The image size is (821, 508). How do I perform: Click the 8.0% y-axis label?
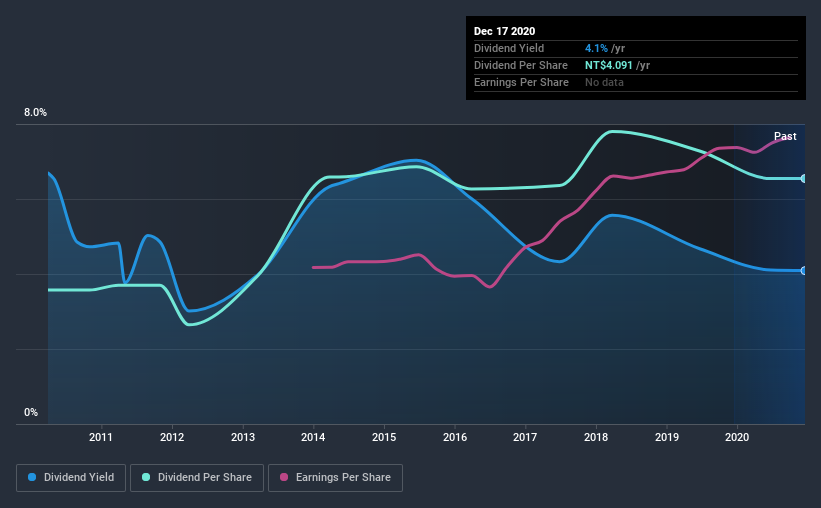[x=35, y=113]
